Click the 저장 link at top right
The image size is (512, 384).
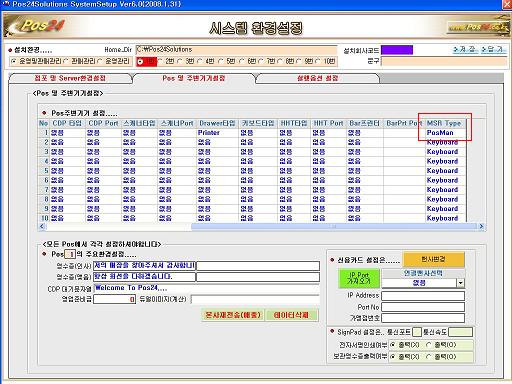465,49
